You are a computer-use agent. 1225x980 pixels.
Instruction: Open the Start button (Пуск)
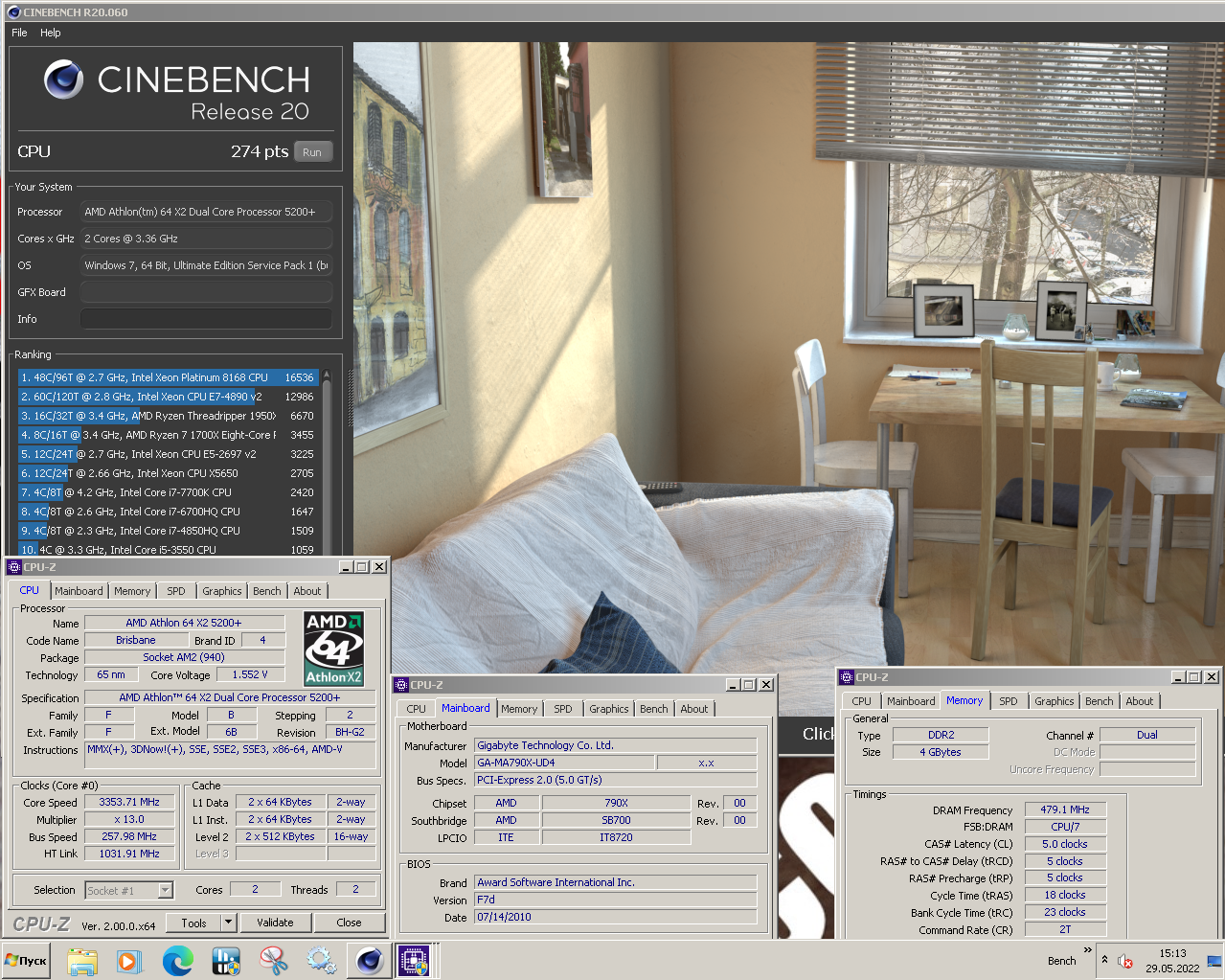pyautogui.click(x=27, y=960)
